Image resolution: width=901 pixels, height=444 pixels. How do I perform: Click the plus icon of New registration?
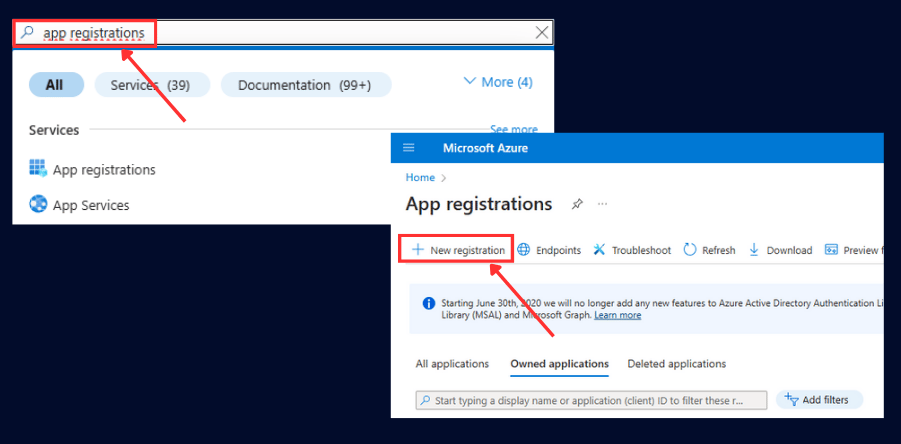click(x=418, y=249)
